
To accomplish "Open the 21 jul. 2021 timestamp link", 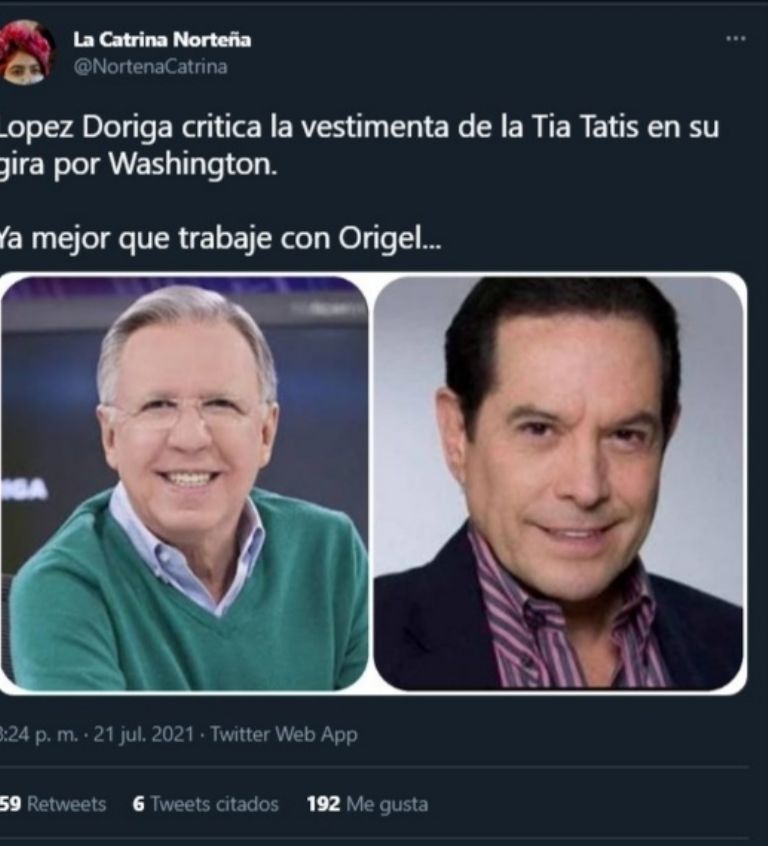I will pos(144,734).
